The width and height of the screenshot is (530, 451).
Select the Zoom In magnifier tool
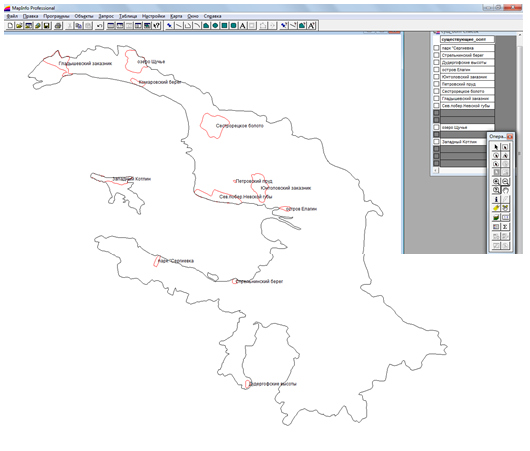click(x=496, y=181)
